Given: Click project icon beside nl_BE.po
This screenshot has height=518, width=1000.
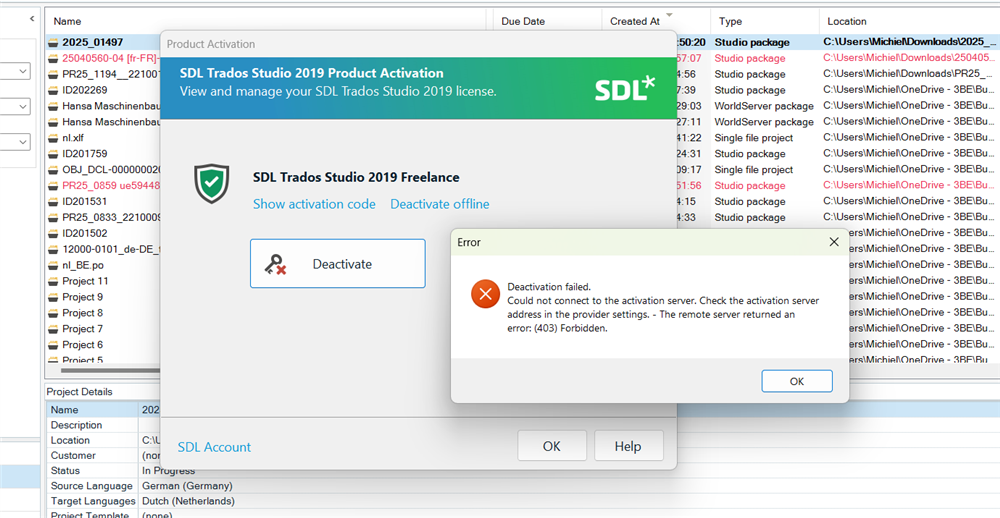Looking at the screenshot, I should (54, 265).
